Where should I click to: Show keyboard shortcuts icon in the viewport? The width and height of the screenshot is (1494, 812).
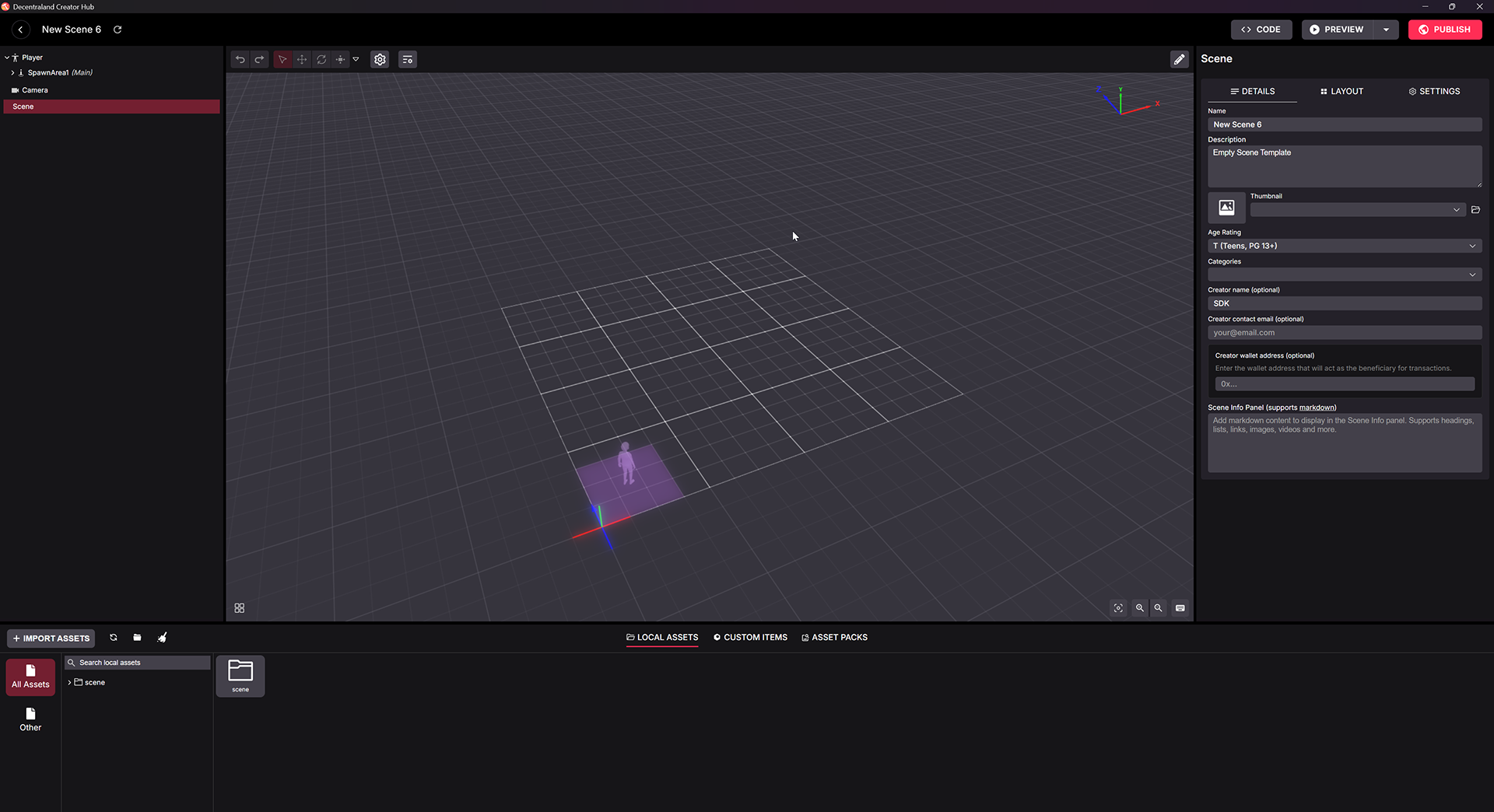1180,608
